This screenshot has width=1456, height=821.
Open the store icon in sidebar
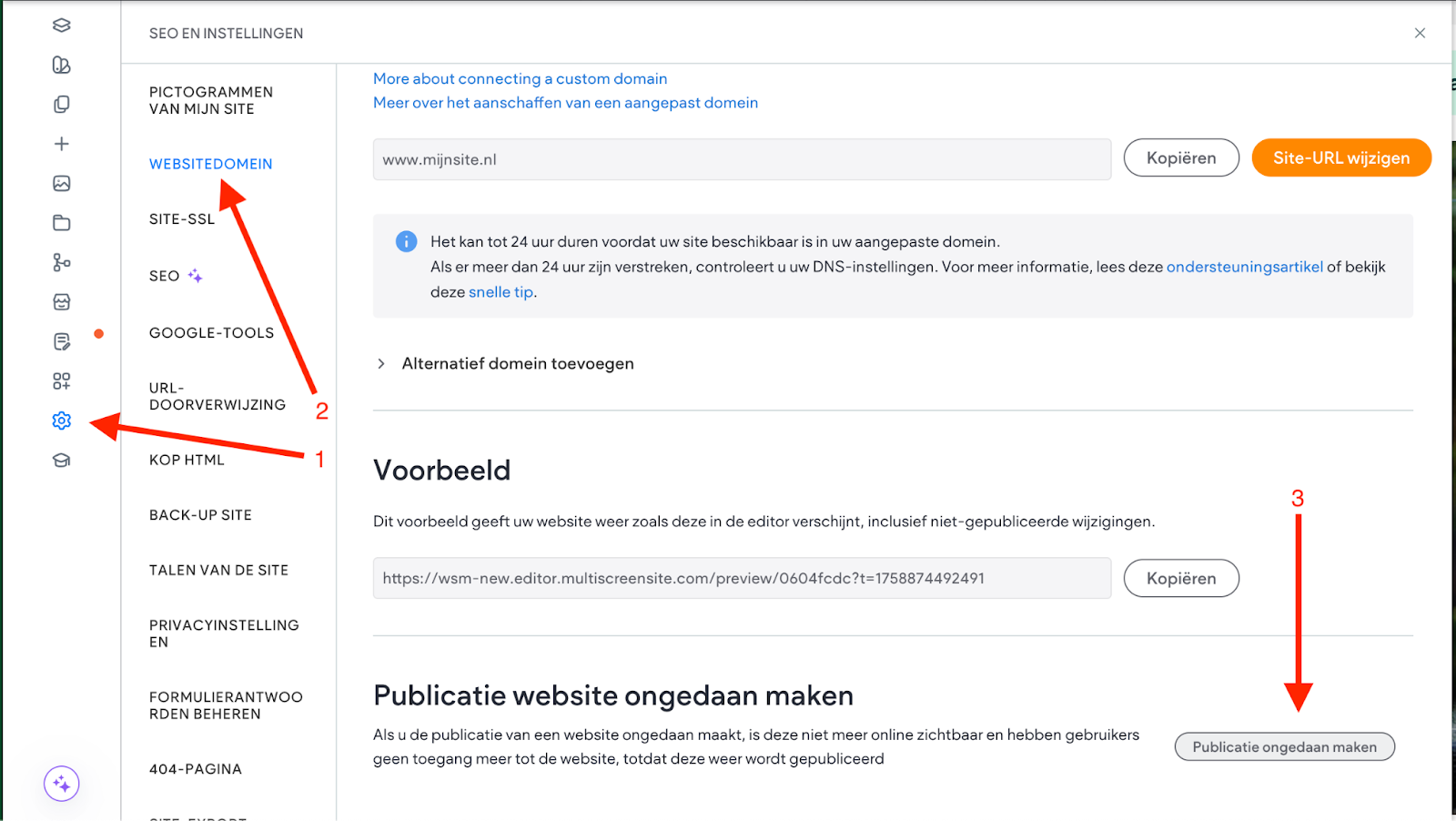click(x=62, y=302)
